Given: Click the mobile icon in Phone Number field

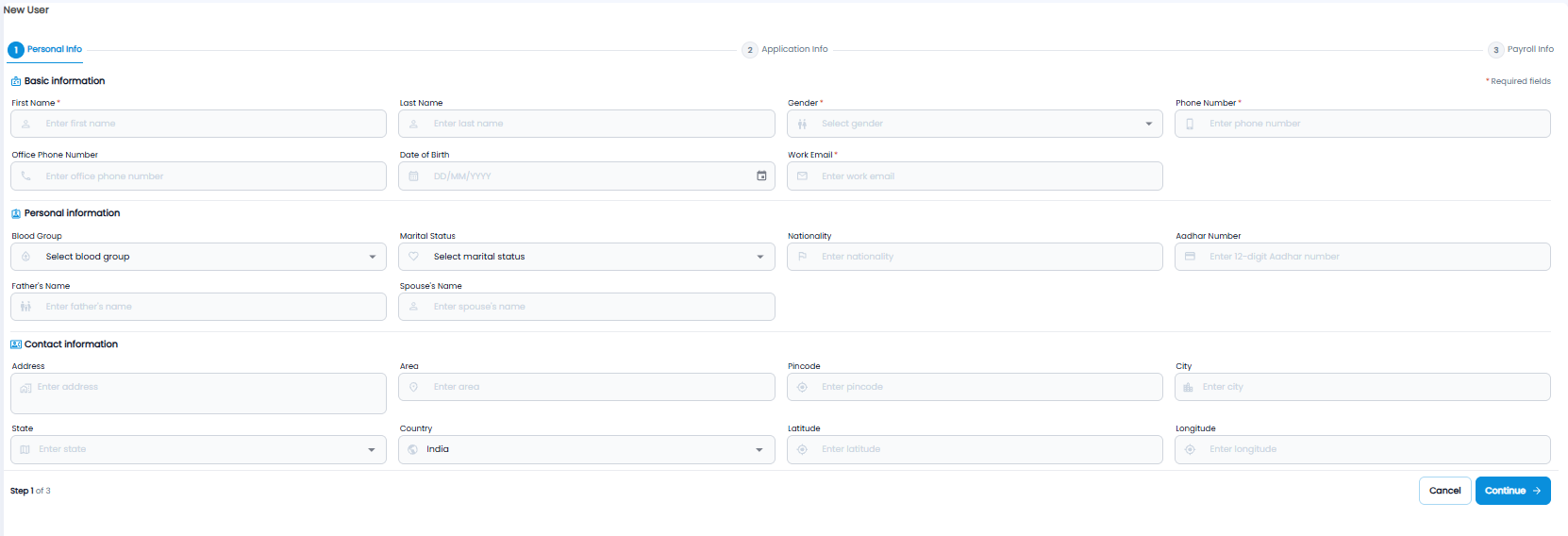Looking at the screenshot, I should click(1190, 124).
